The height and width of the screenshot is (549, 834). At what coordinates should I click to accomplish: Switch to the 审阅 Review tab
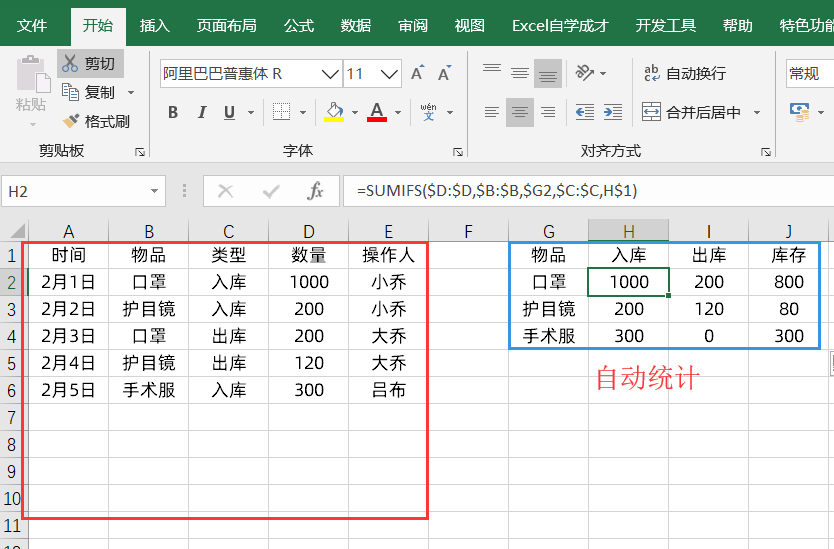(x=413, y=26)
